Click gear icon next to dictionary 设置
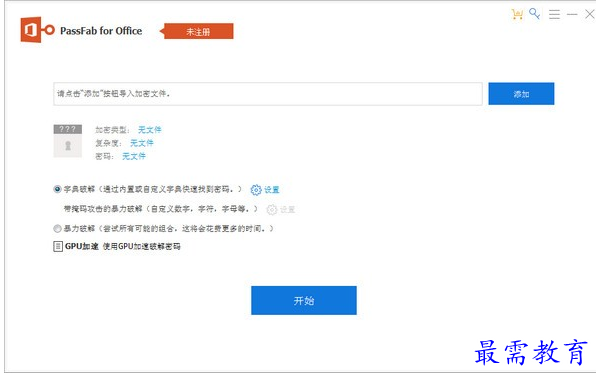Viewport: 596px width, 384px height. (x=256, y=190)
